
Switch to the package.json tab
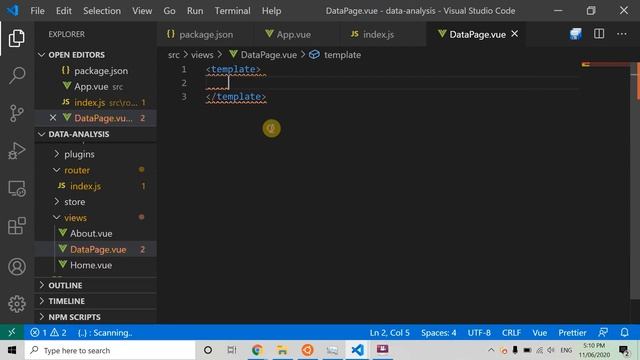point(204,34)
